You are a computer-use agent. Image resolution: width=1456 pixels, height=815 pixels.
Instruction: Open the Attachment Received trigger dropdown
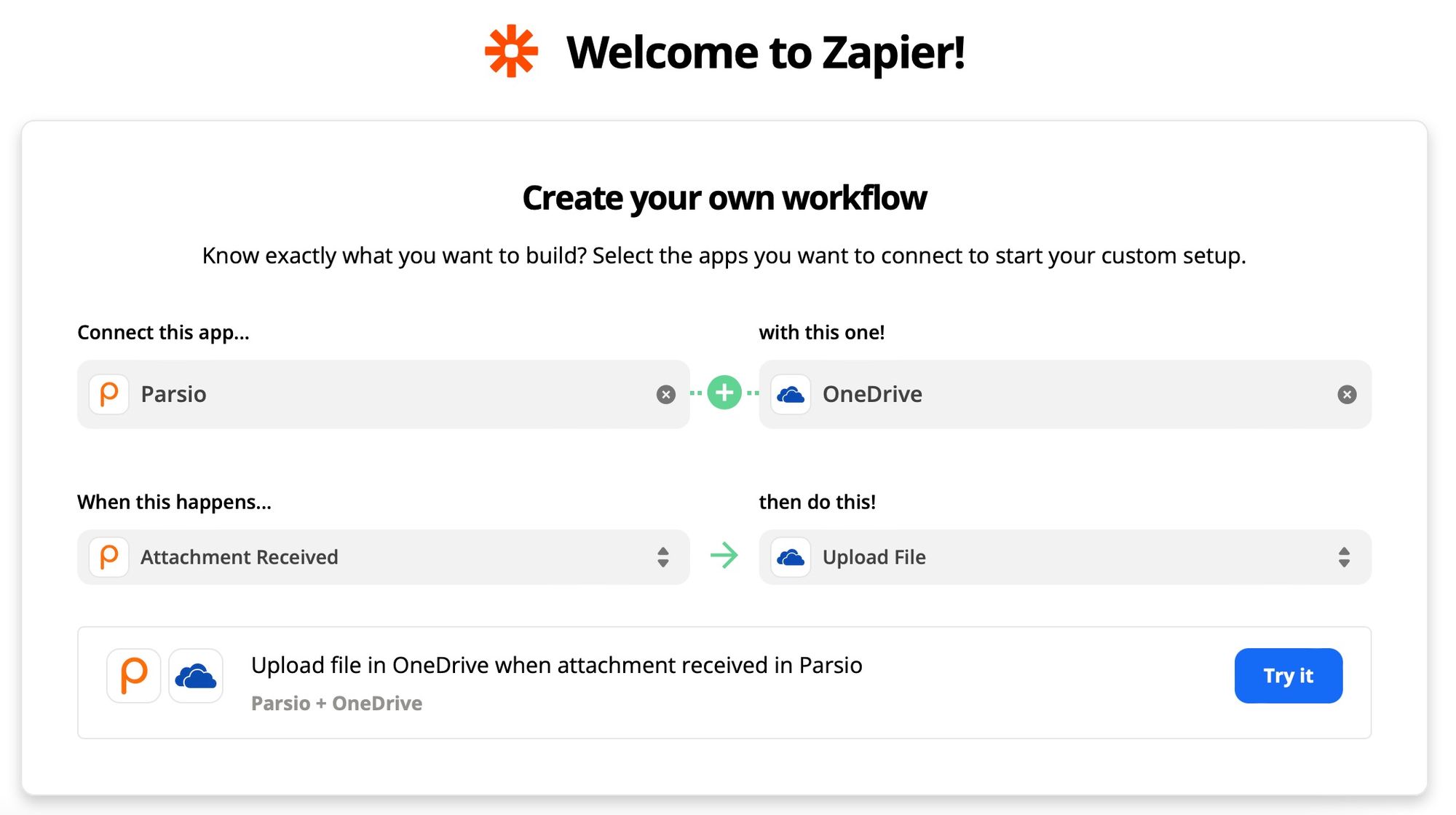tap(384, 557)
